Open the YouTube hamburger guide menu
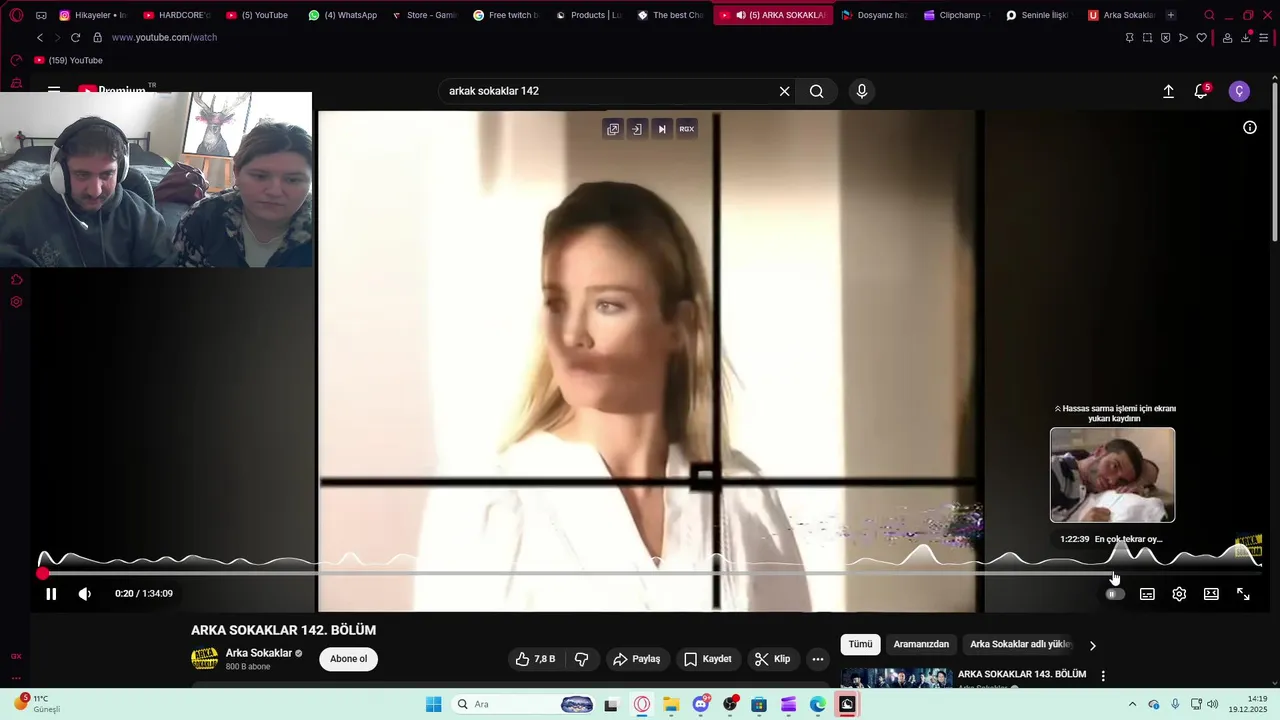The image size is (1280, 720). 54,89
